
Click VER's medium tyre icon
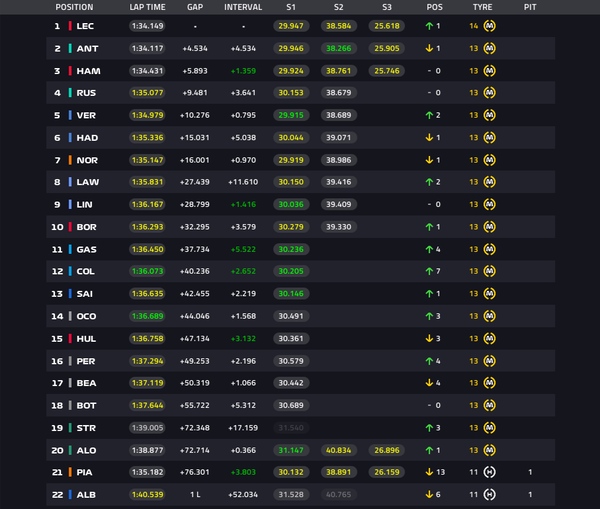[x=489, y=115]
